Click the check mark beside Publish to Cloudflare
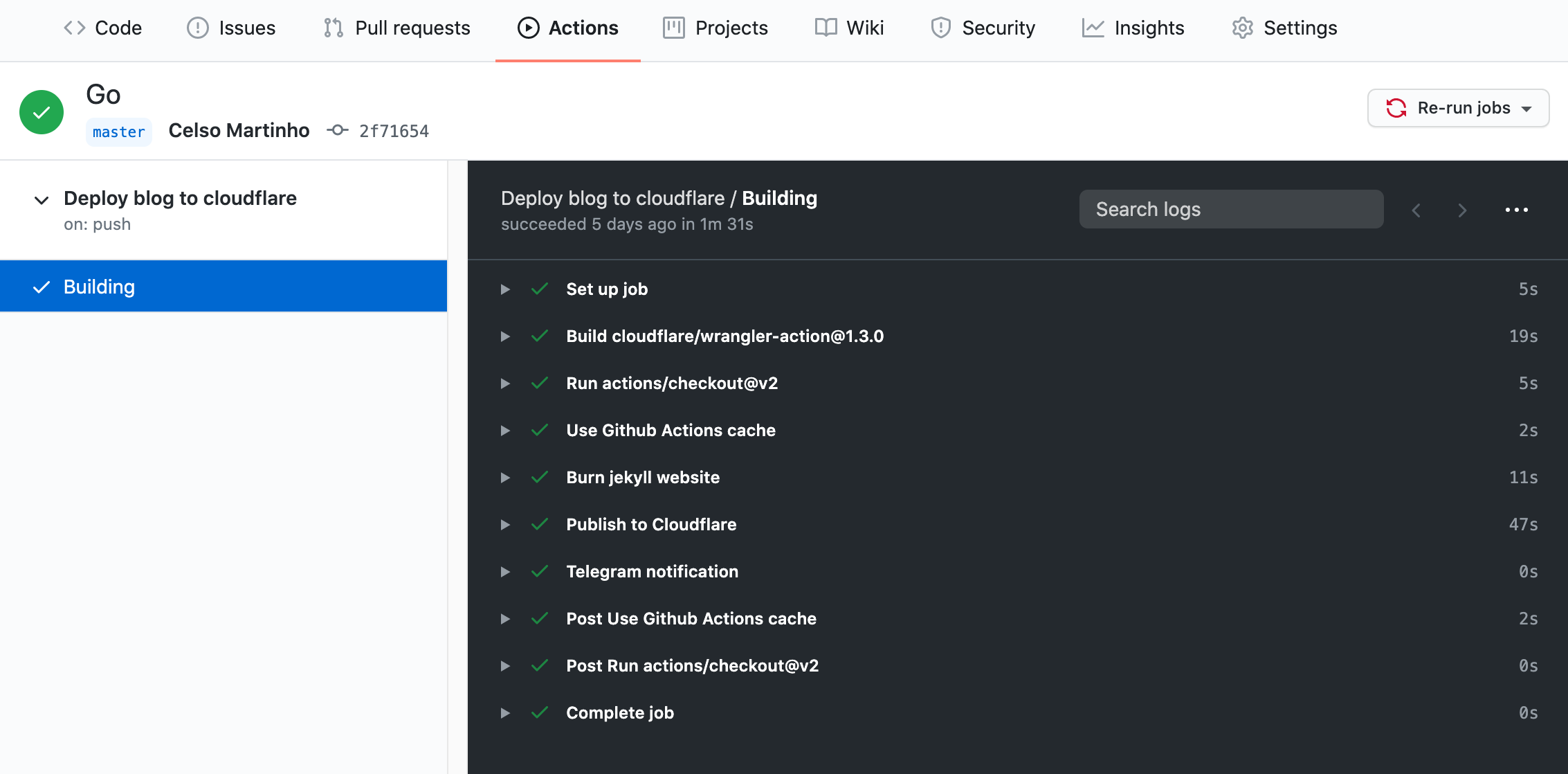1568x774 pixels. click(x=540, y=524)
